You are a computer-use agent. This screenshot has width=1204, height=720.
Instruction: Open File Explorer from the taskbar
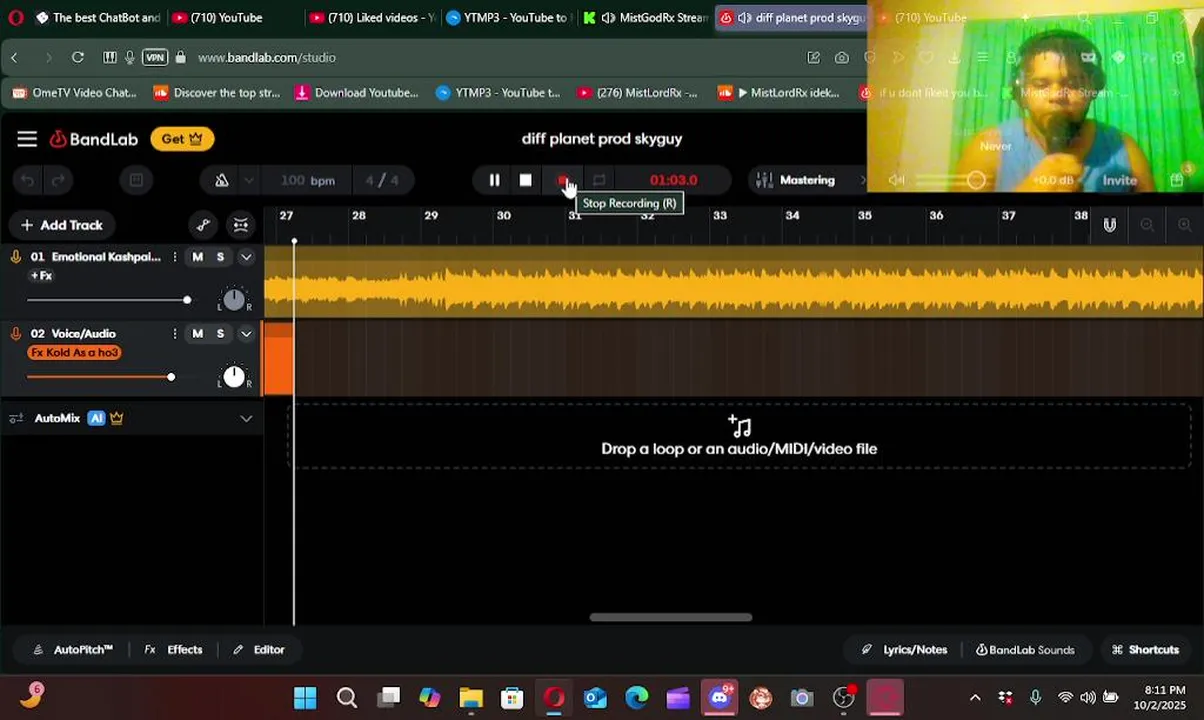pyautogui.click(x=471, y=697)
